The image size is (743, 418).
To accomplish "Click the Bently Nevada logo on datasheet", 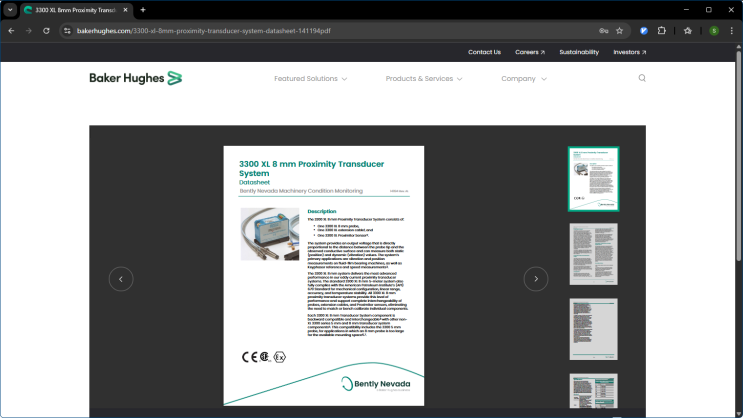I will [376, 384].
